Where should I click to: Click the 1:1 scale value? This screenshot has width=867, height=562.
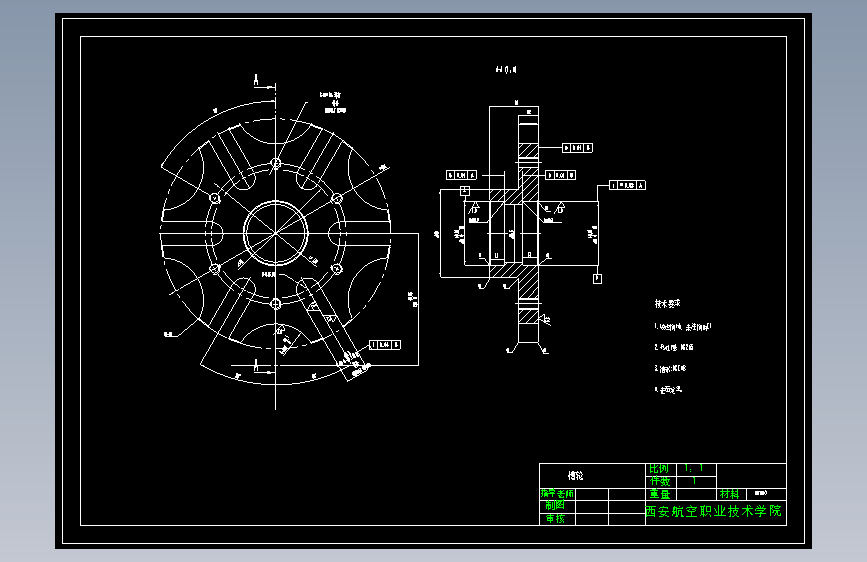693,469
